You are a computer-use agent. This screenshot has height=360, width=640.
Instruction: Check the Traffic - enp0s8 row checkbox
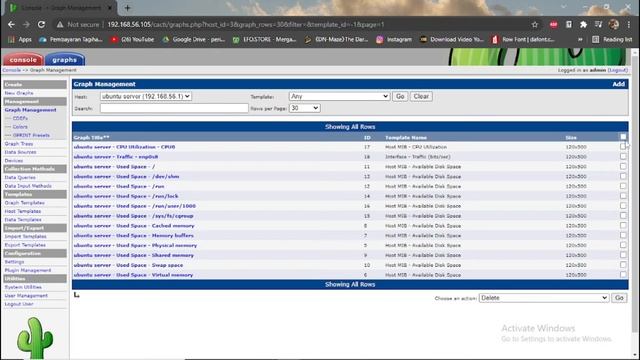tap(623, 156)
